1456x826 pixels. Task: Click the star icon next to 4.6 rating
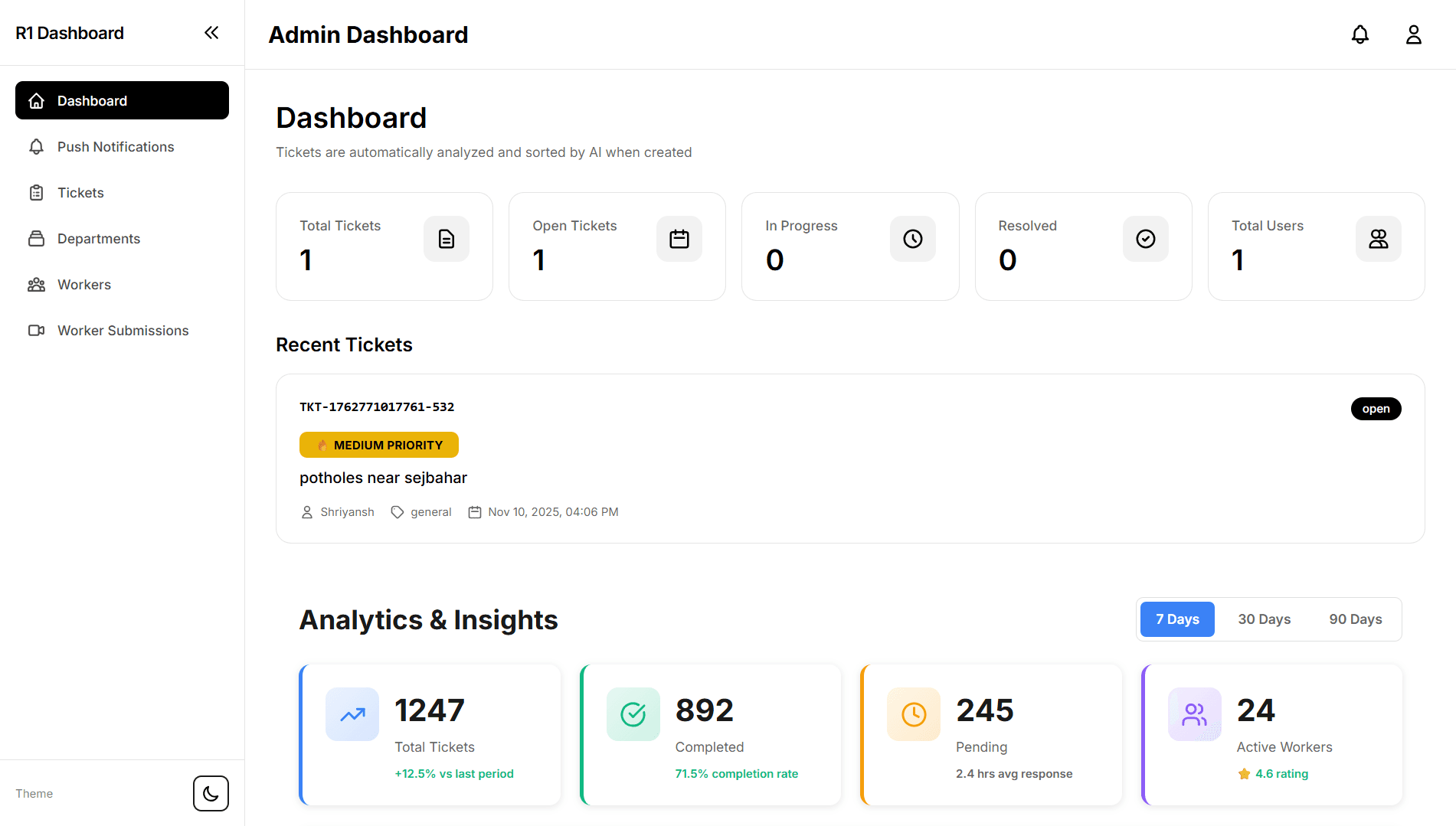point(1244,774)
